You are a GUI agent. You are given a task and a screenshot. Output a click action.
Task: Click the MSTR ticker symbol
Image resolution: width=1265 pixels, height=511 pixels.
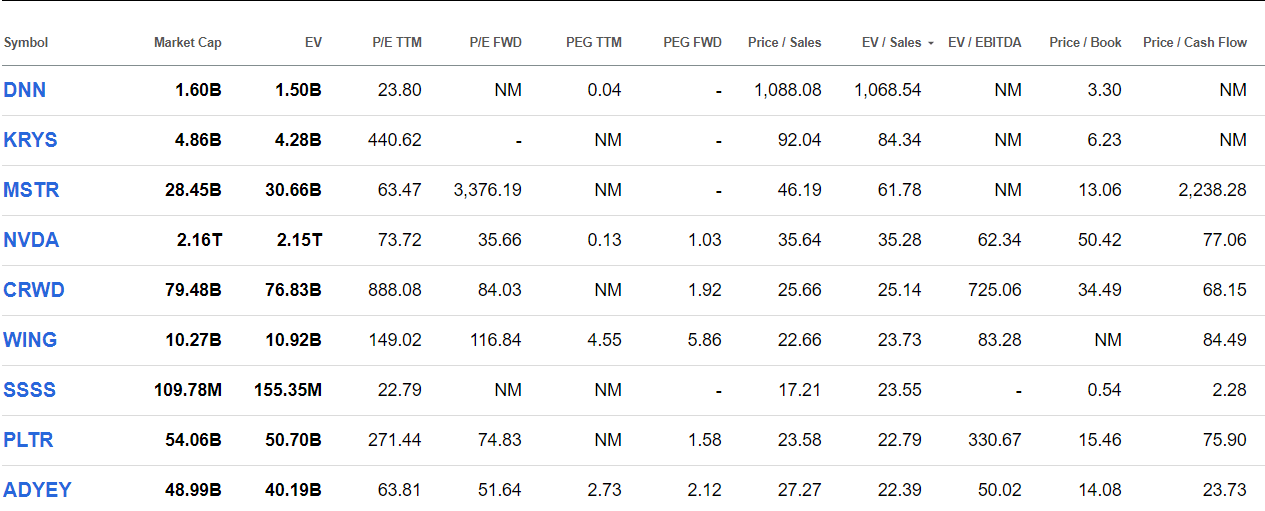click(31, 190)
